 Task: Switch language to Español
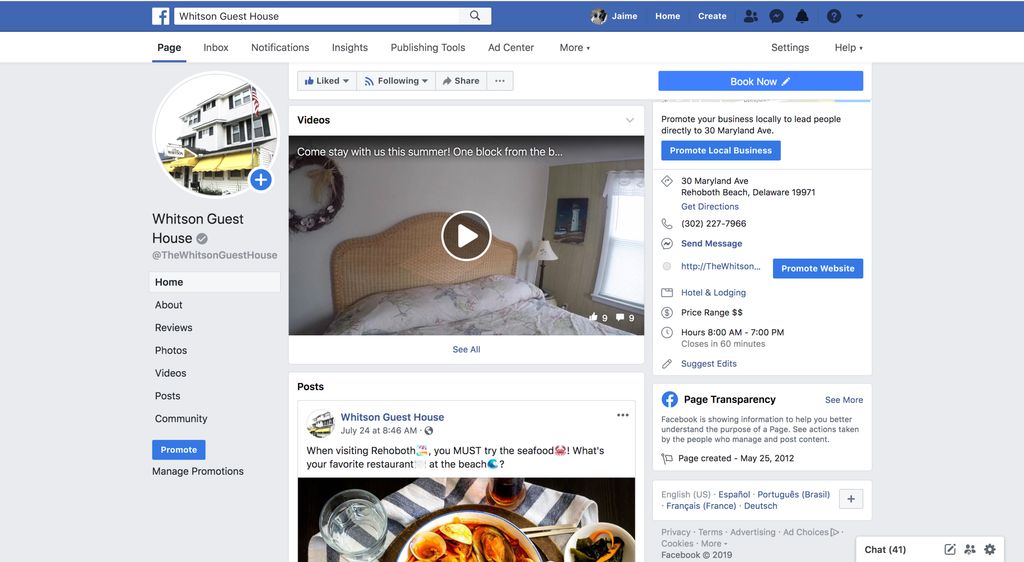(734, 495)
